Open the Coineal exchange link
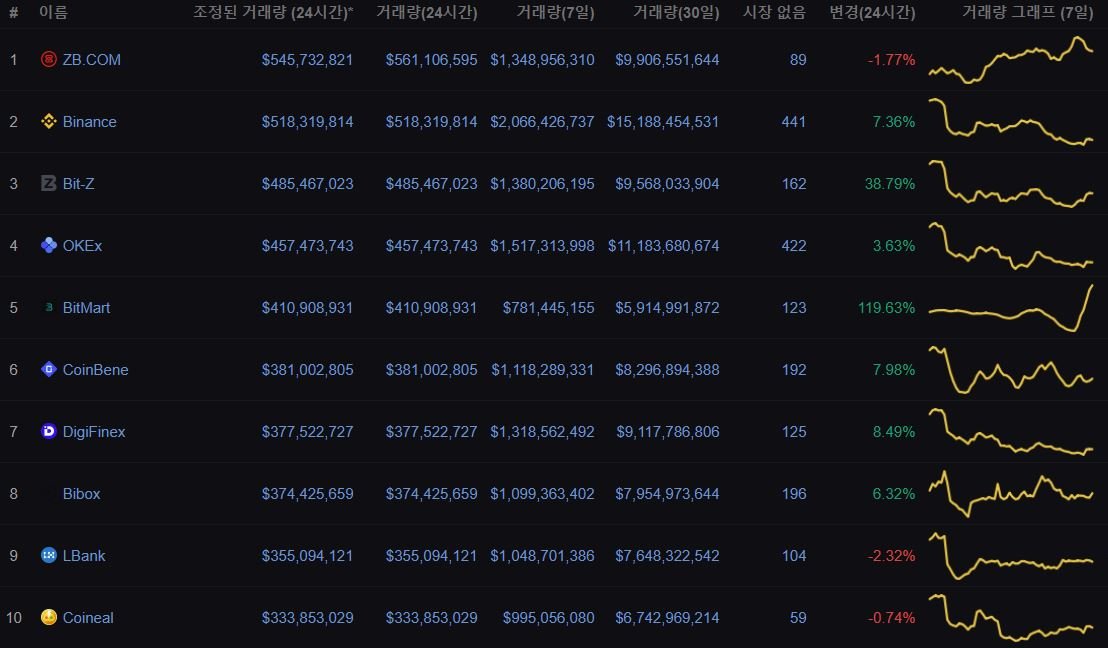The image size is (1108, 648). [x=88, y=618]
